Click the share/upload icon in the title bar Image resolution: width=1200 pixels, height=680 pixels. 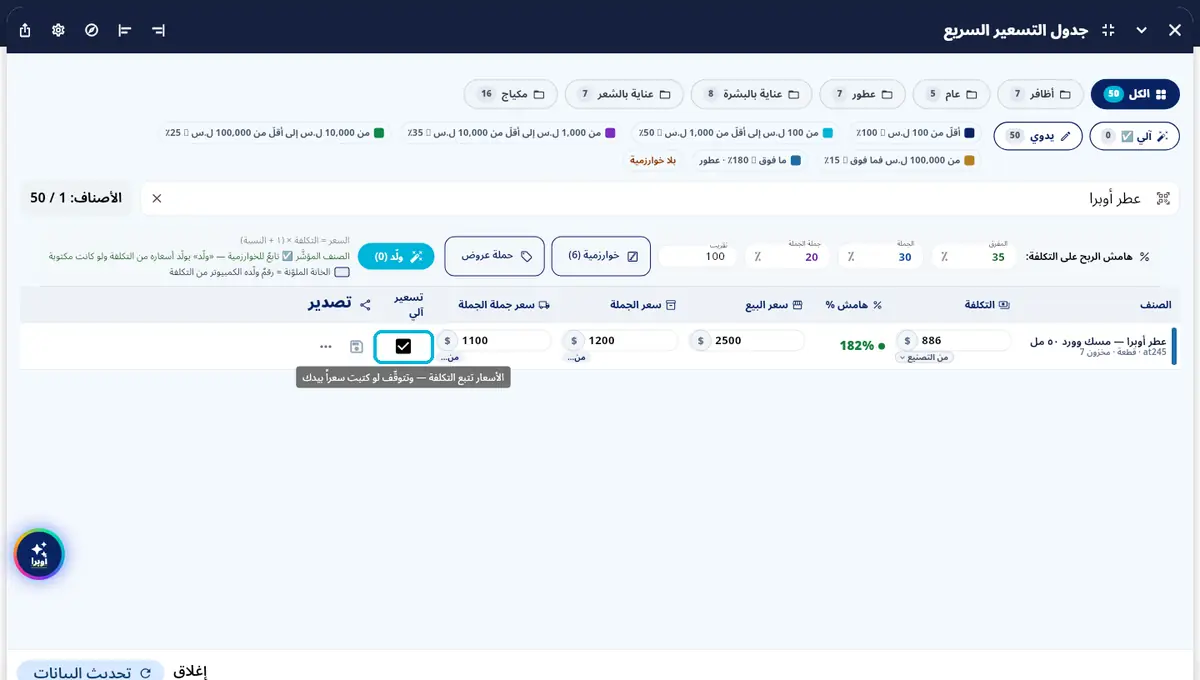(26, 30)
